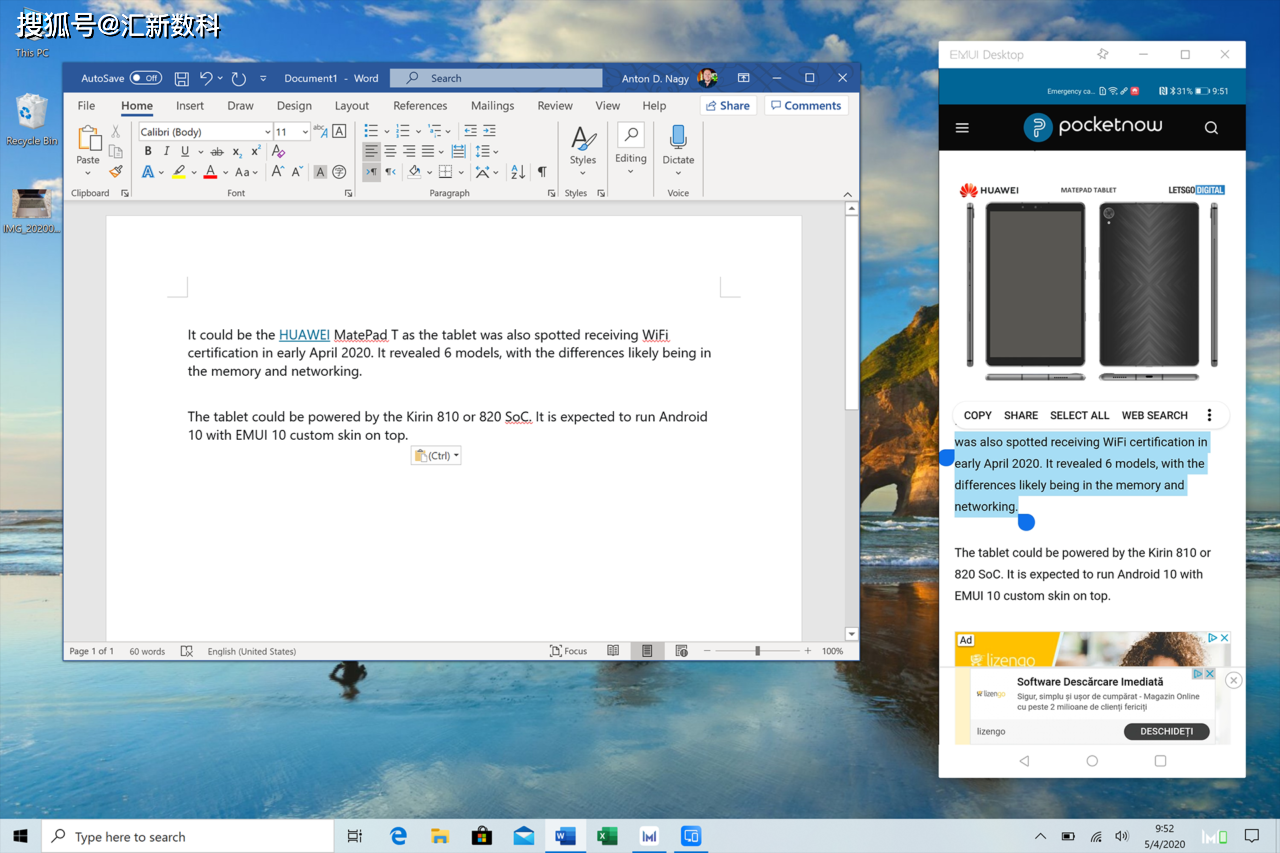
Task: Tap COPY in the phone selection menu
Action: coord(978,415)
